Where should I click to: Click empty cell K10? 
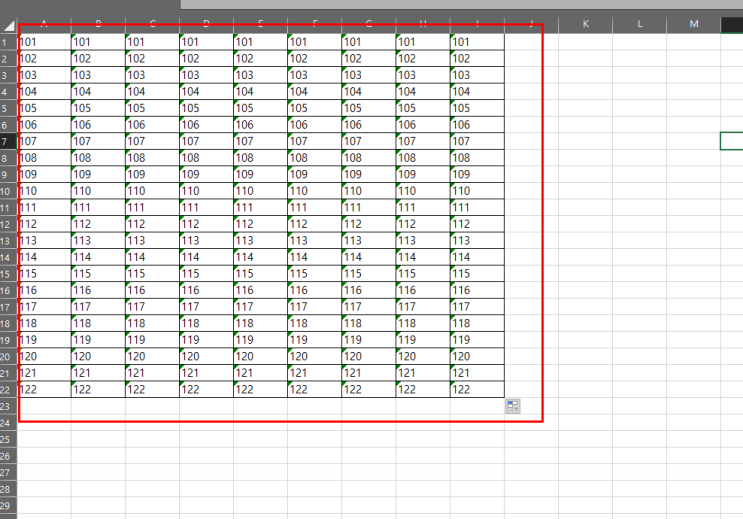(586, 191)
